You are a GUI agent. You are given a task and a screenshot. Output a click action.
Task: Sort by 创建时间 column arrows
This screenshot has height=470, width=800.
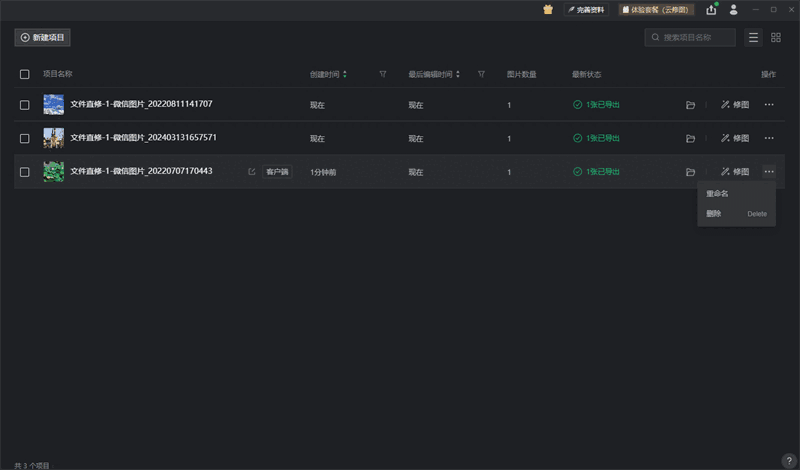(x=345, y=74)
